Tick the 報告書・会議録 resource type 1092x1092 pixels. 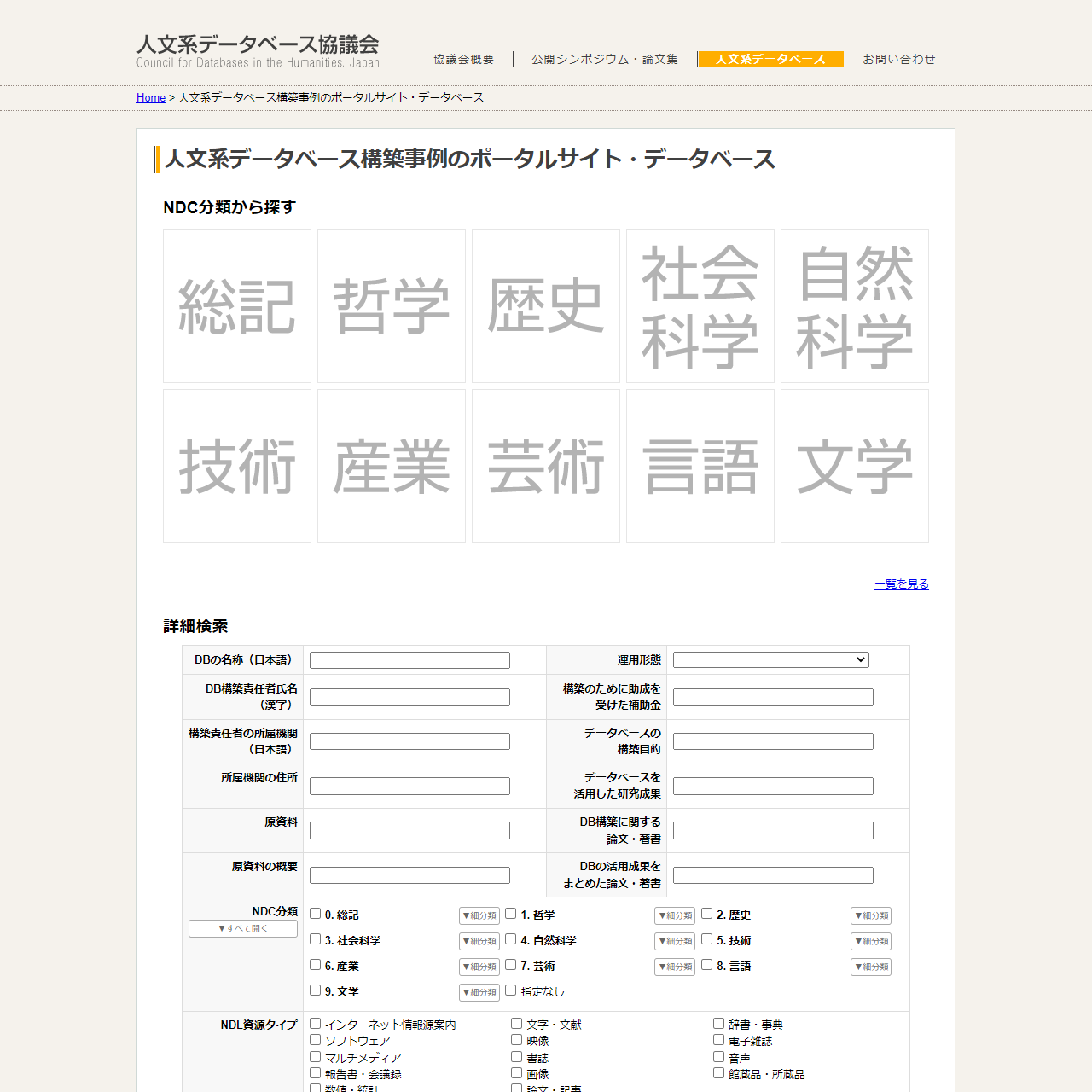(x=315, y=1073)
